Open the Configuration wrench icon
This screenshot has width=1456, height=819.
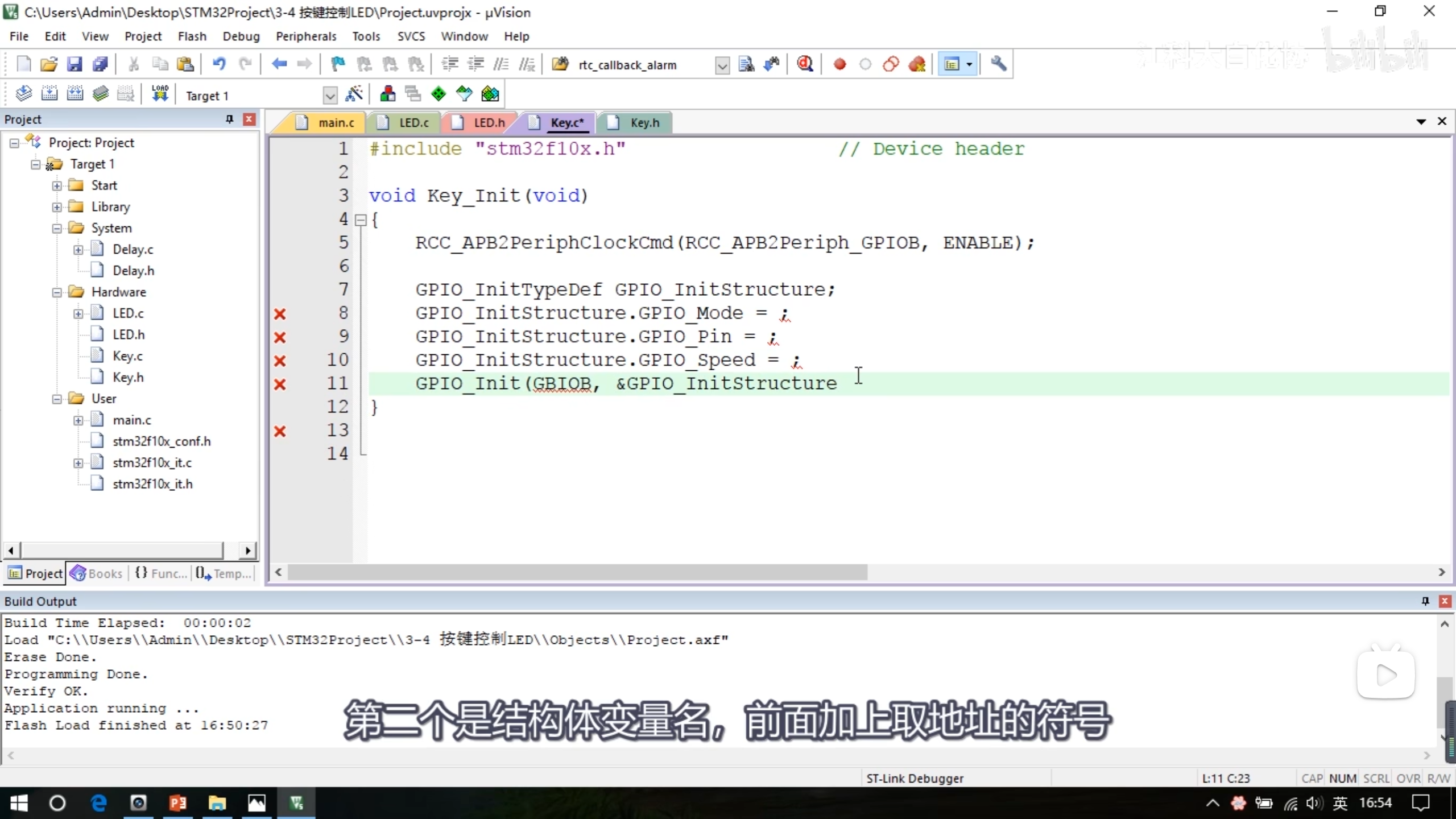[x=998, y=64]
